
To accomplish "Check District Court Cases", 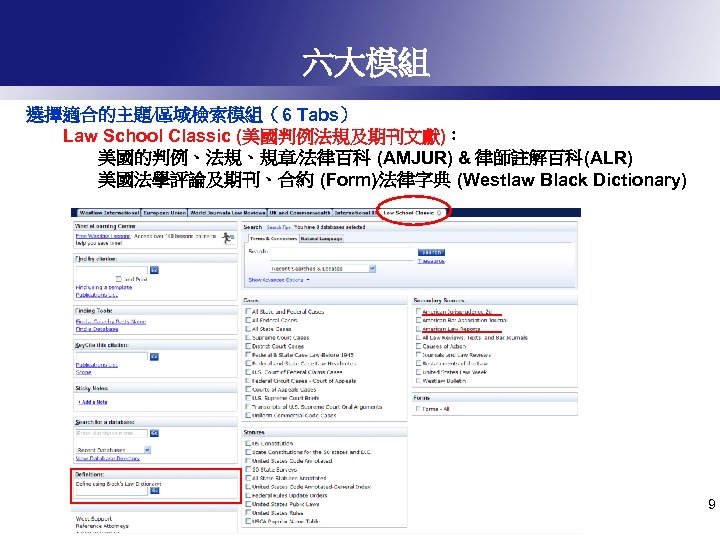I will [x=248, y=346].
